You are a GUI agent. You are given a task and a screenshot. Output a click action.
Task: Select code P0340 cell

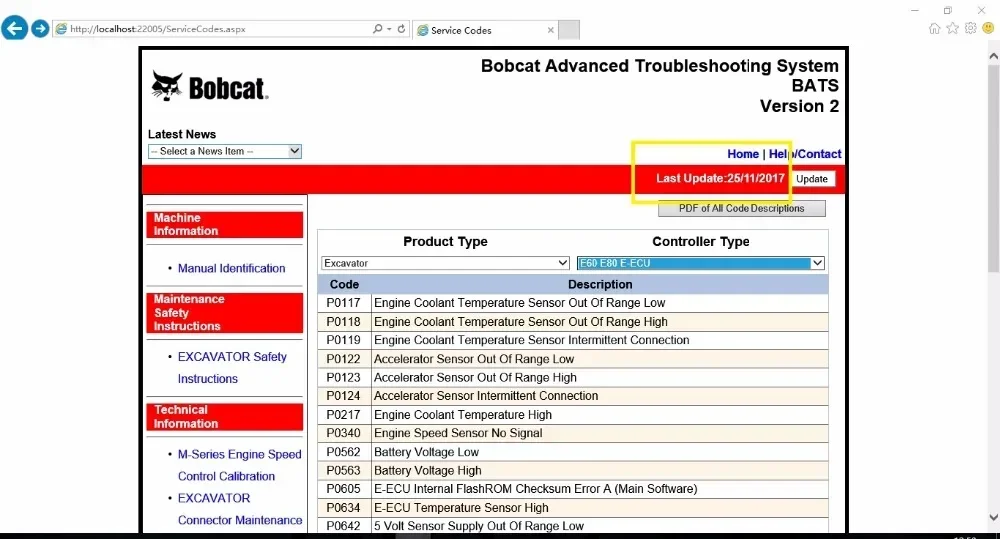pos(344,433)
